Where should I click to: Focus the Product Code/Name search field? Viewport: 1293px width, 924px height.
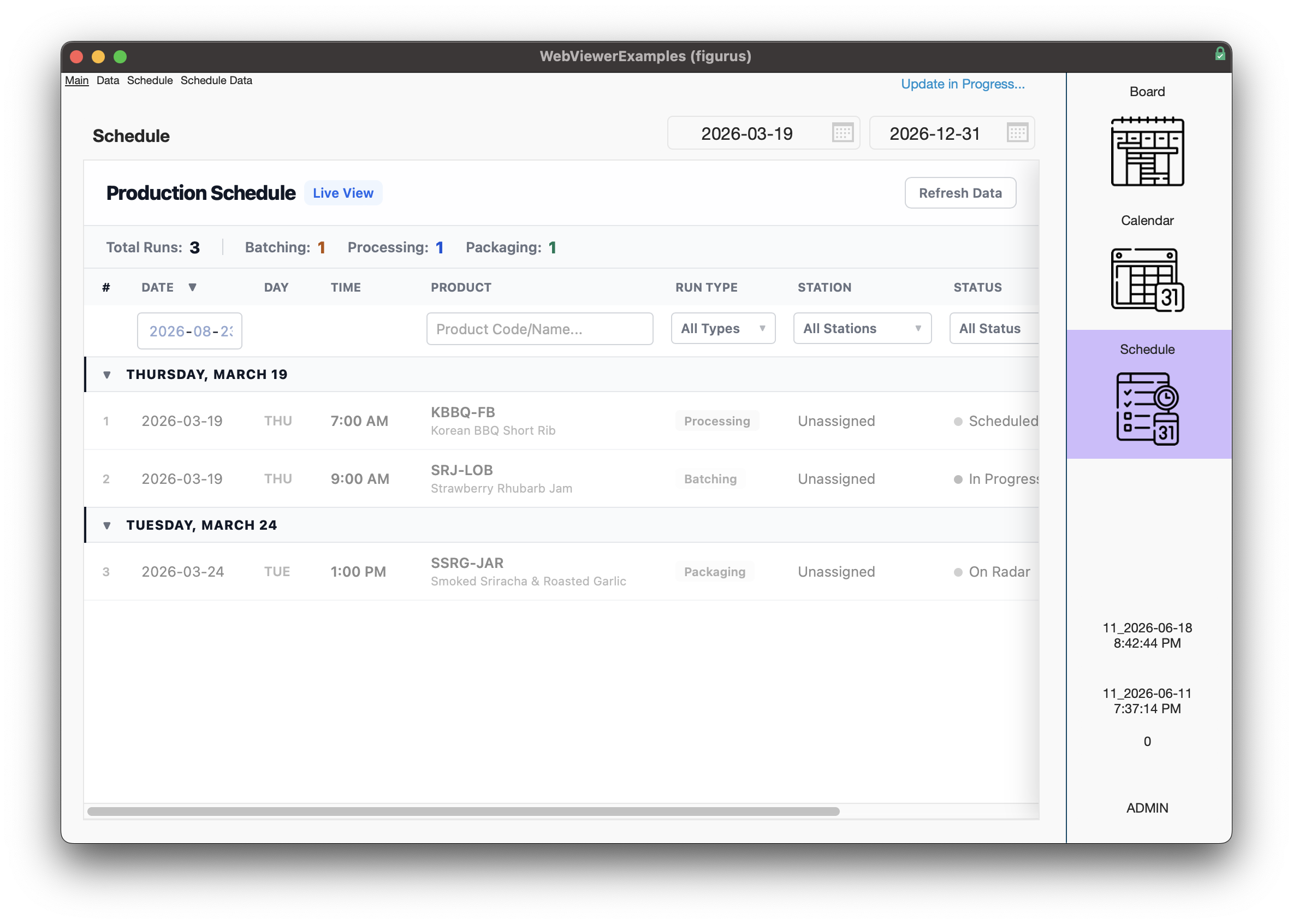539,329
